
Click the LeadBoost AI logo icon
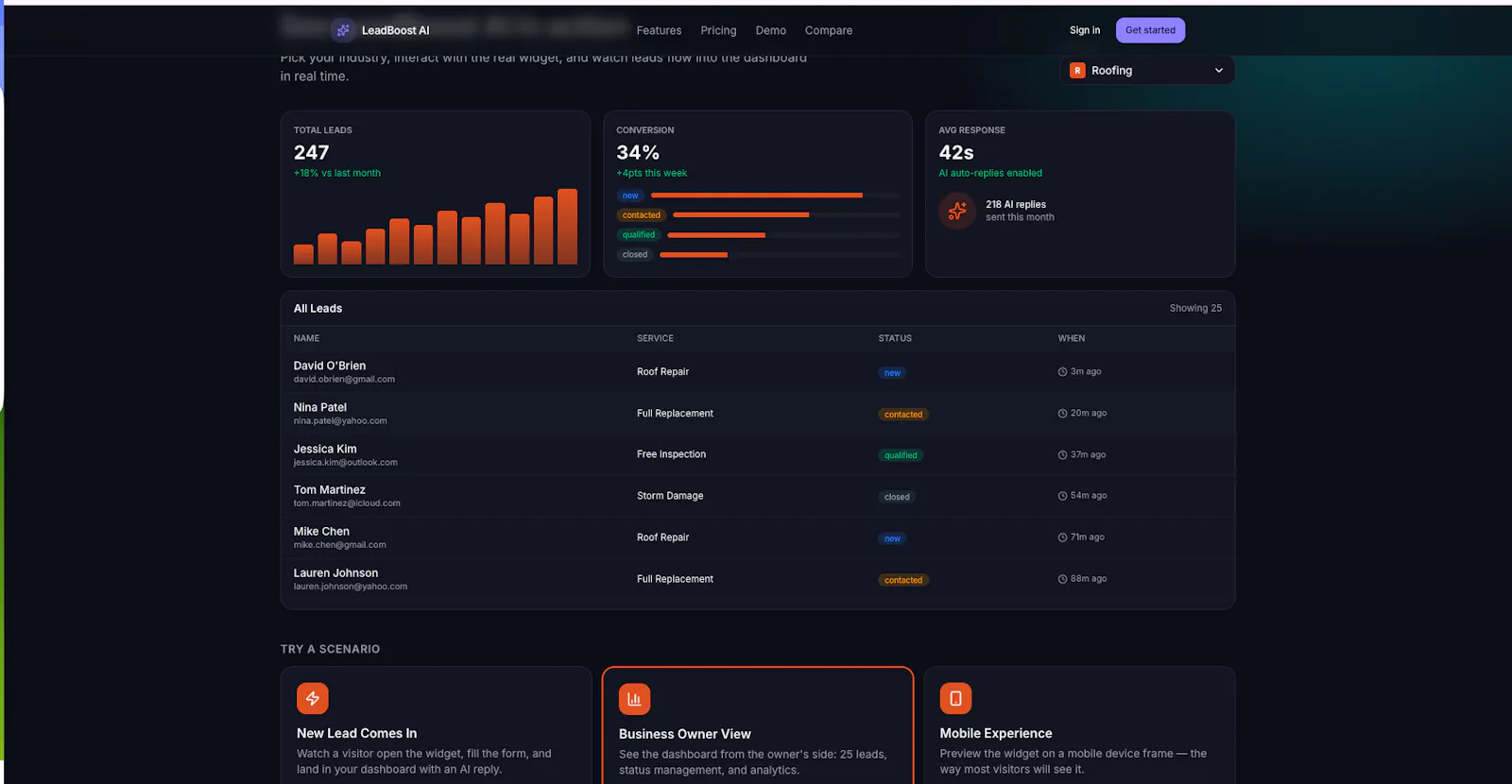(x=343, y=30)
